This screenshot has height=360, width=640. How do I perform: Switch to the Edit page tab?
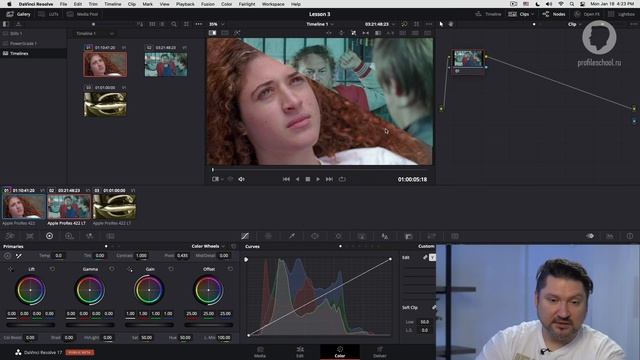(300, 352)
